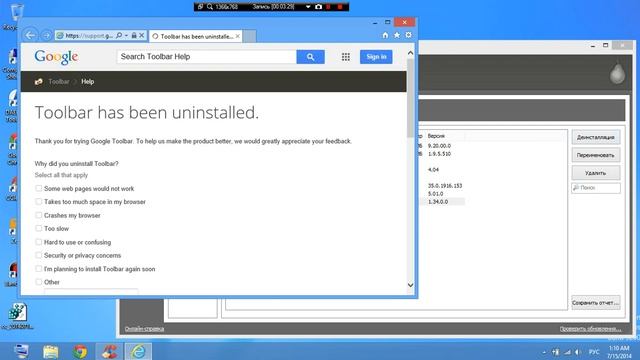Click the search magnifier in the address bar
The width and height of the screenshot is (640, 360).
pyautogui.click(x=119, y=36)
